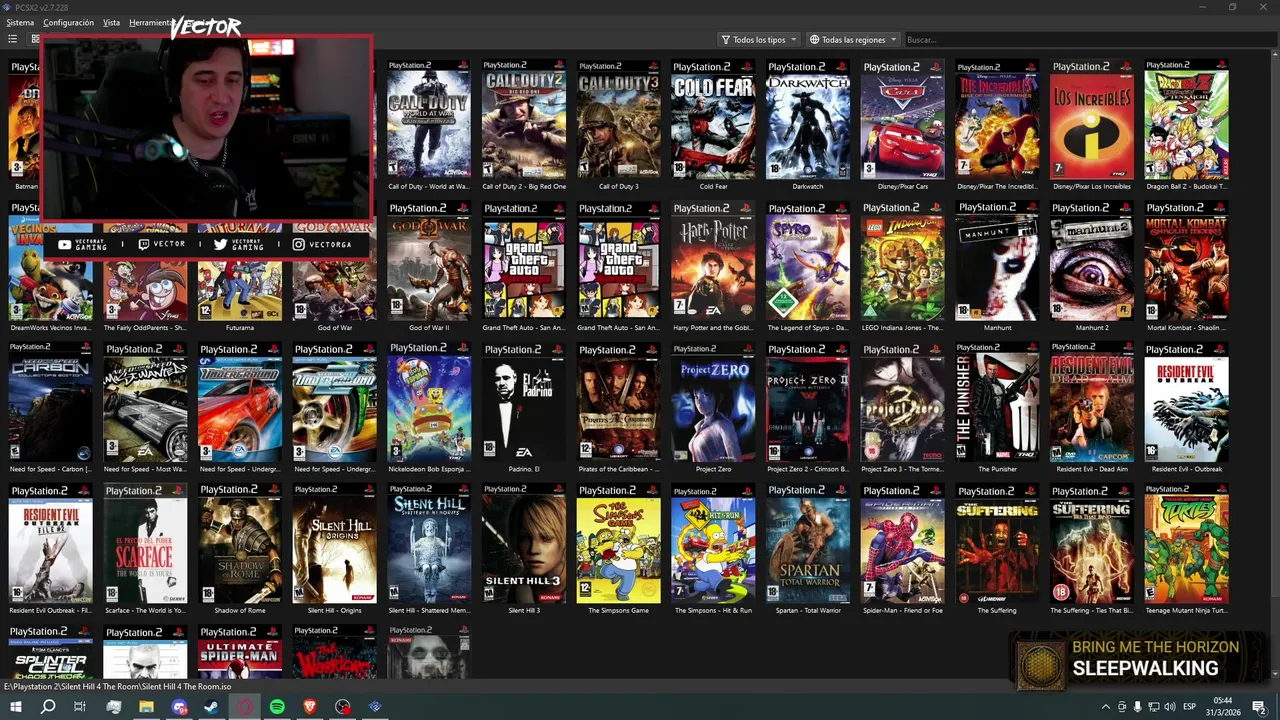Open Spotify from the taskbar
This screenshot has height=720, width=1280.
(277, 707)
